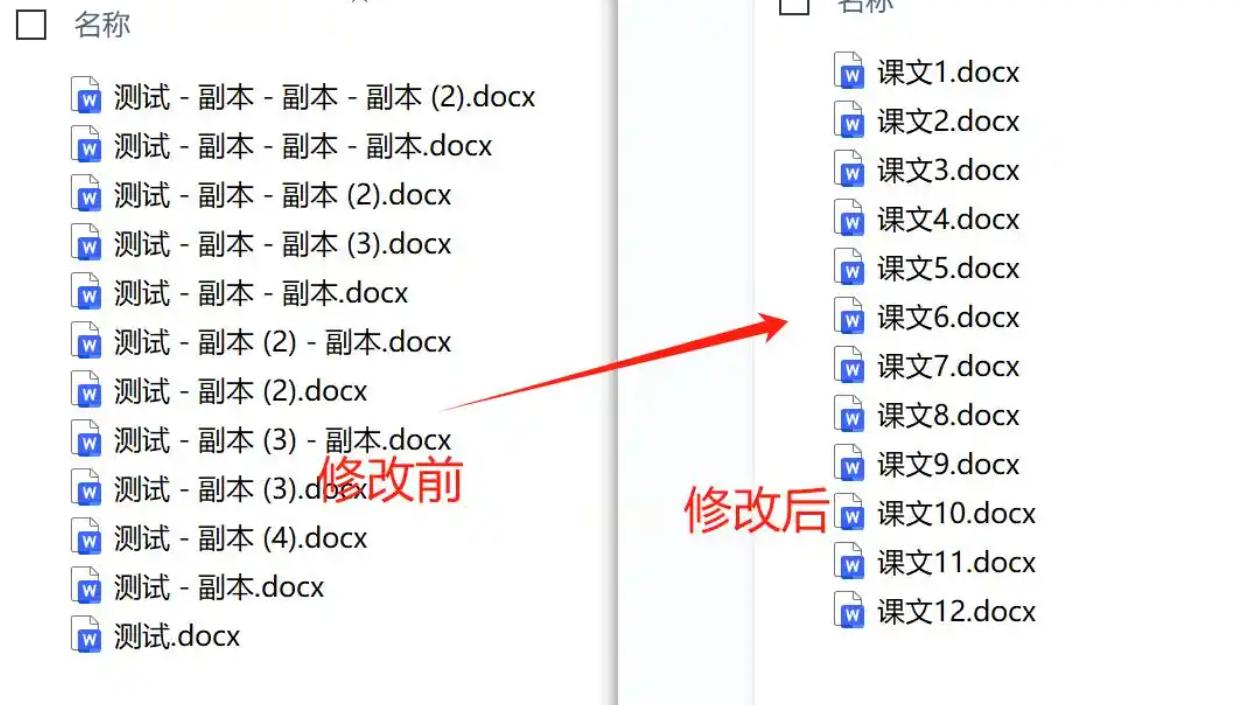Select file 测试 - 副本 - 副本 (3).docx
1241x705 pixels.
click(x=262, y=244)
